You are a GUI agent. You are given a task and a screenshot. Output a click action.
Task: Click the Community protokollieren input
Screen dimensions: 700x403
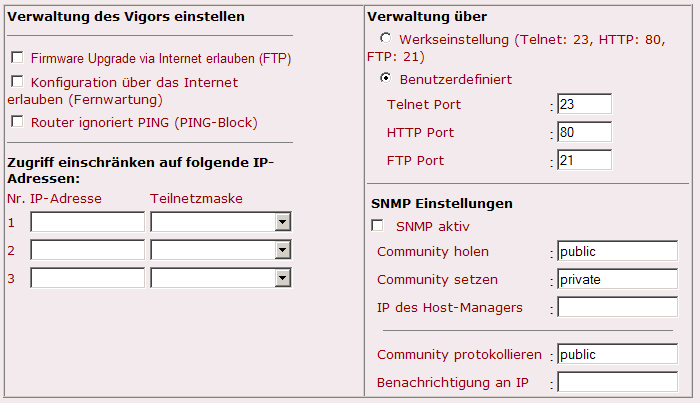(x=617, y=354)
